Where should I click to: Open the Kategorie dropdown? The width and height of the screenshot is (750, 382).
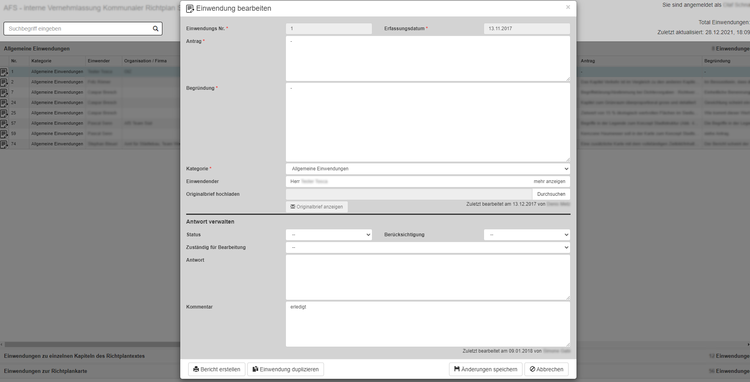pos(428,169)
